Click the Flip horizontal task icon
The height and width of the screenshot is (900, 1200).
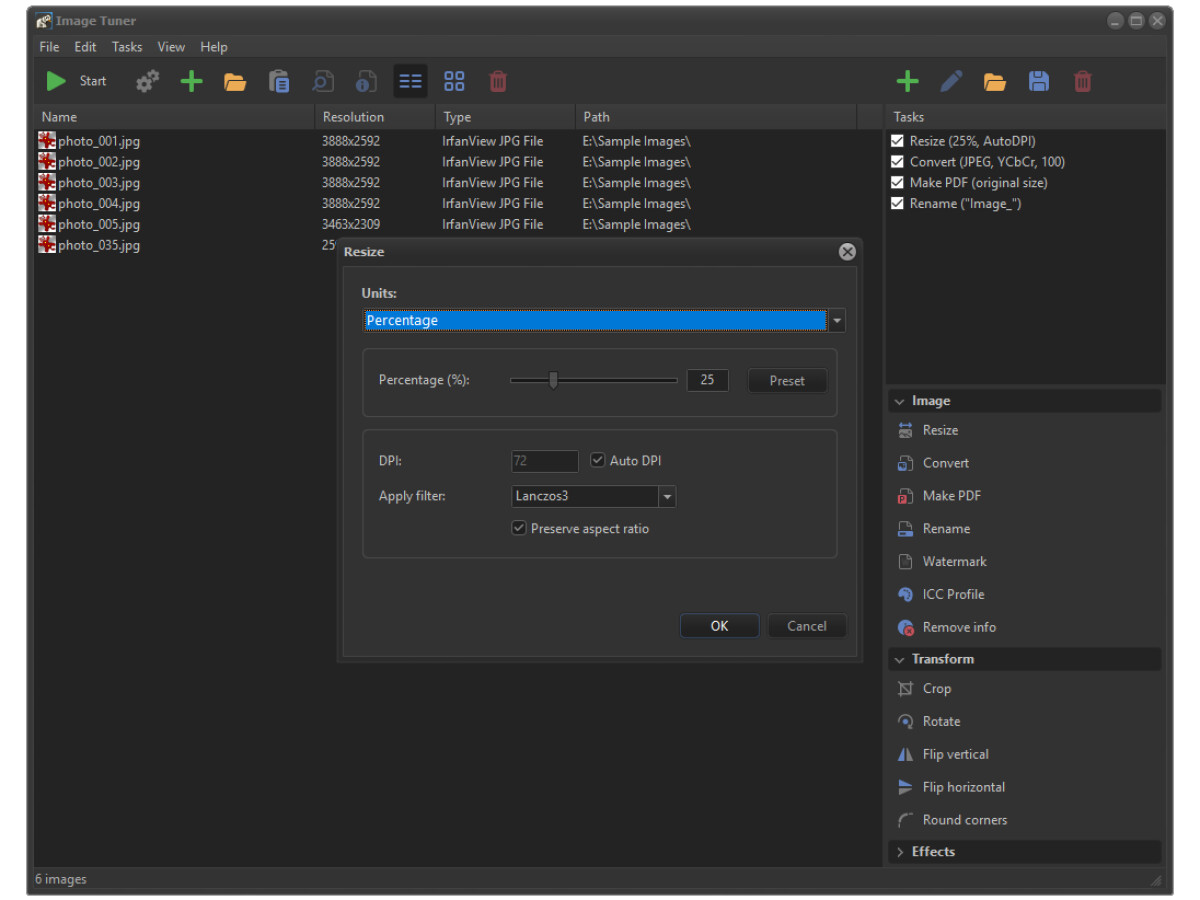[906, 788]
